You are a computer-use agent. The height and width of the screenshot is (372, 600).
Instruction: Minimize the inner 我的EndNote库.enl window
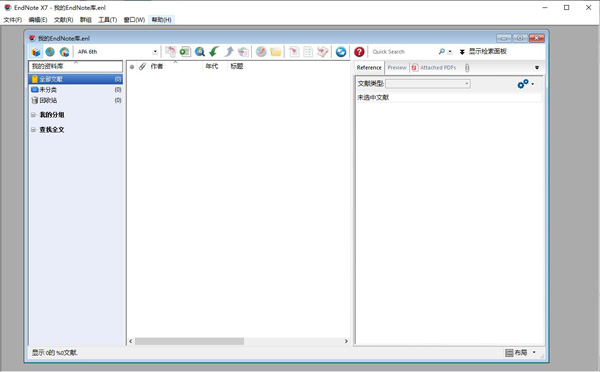coord(504,38)
